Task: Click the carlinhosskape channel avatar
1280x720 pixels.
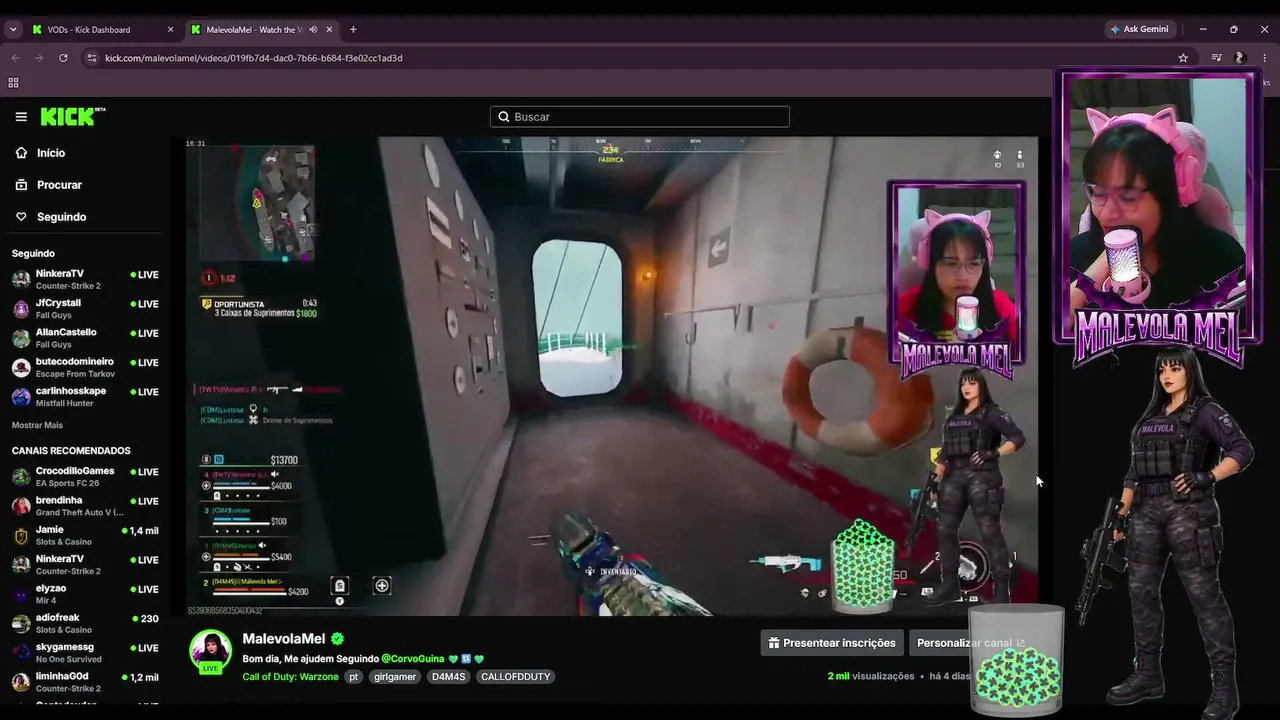Action: click(21, 397)
